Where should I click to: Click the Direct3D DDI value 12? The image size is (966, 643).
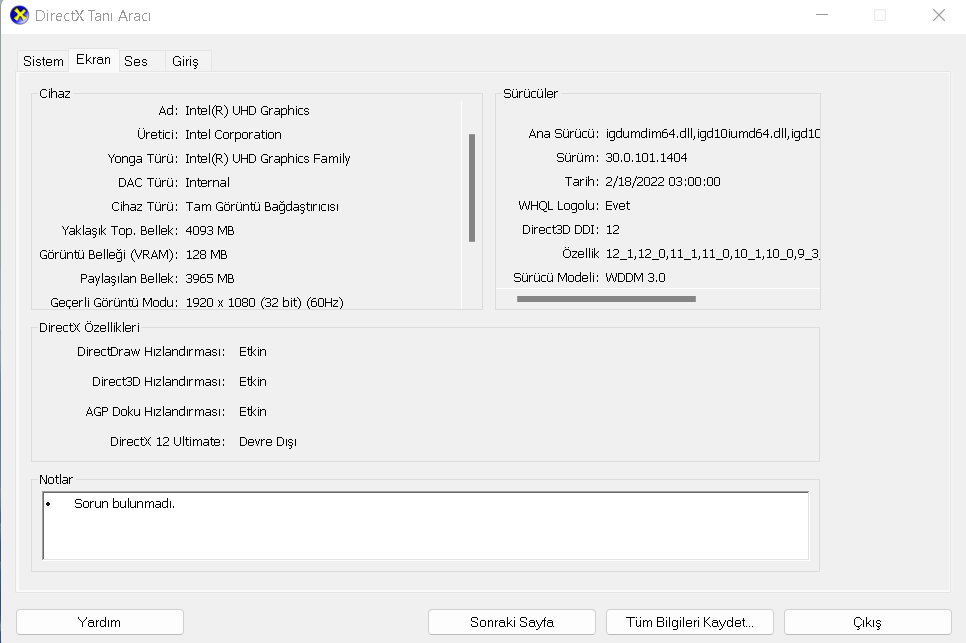tap(612, 230)
